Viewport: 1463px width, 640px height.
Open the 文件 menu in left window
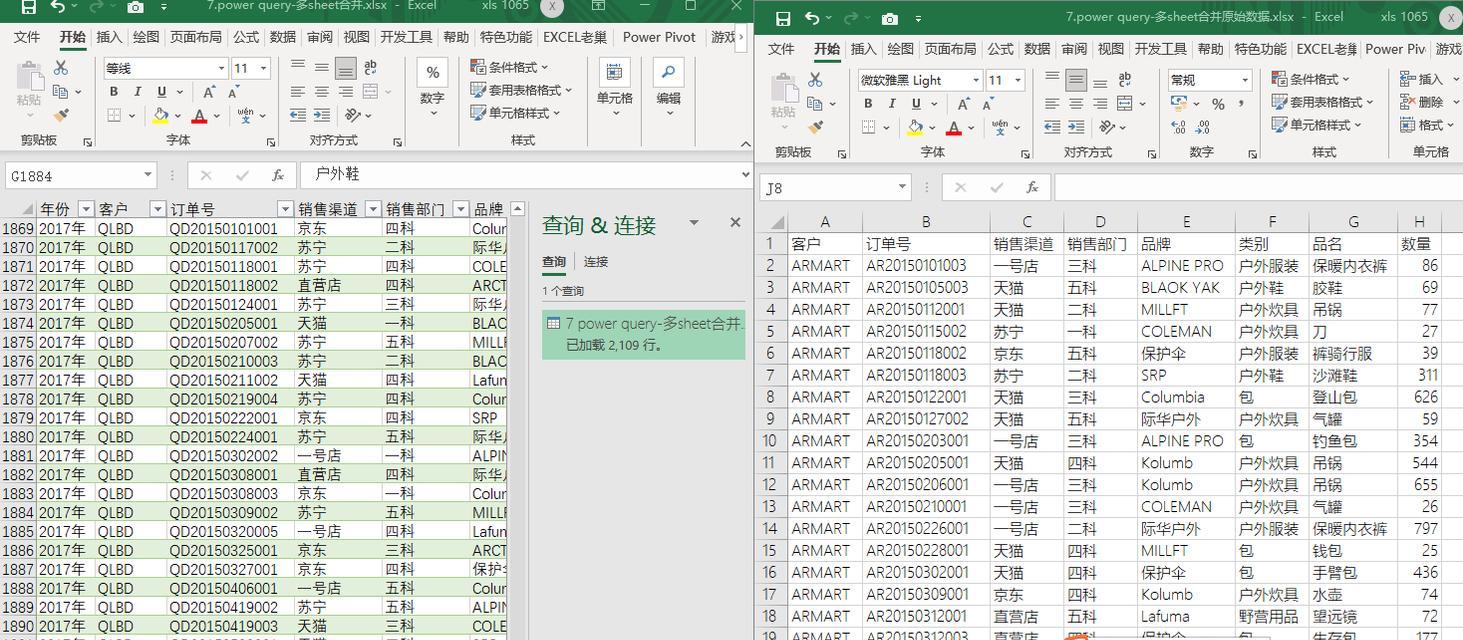click(27, 37)
